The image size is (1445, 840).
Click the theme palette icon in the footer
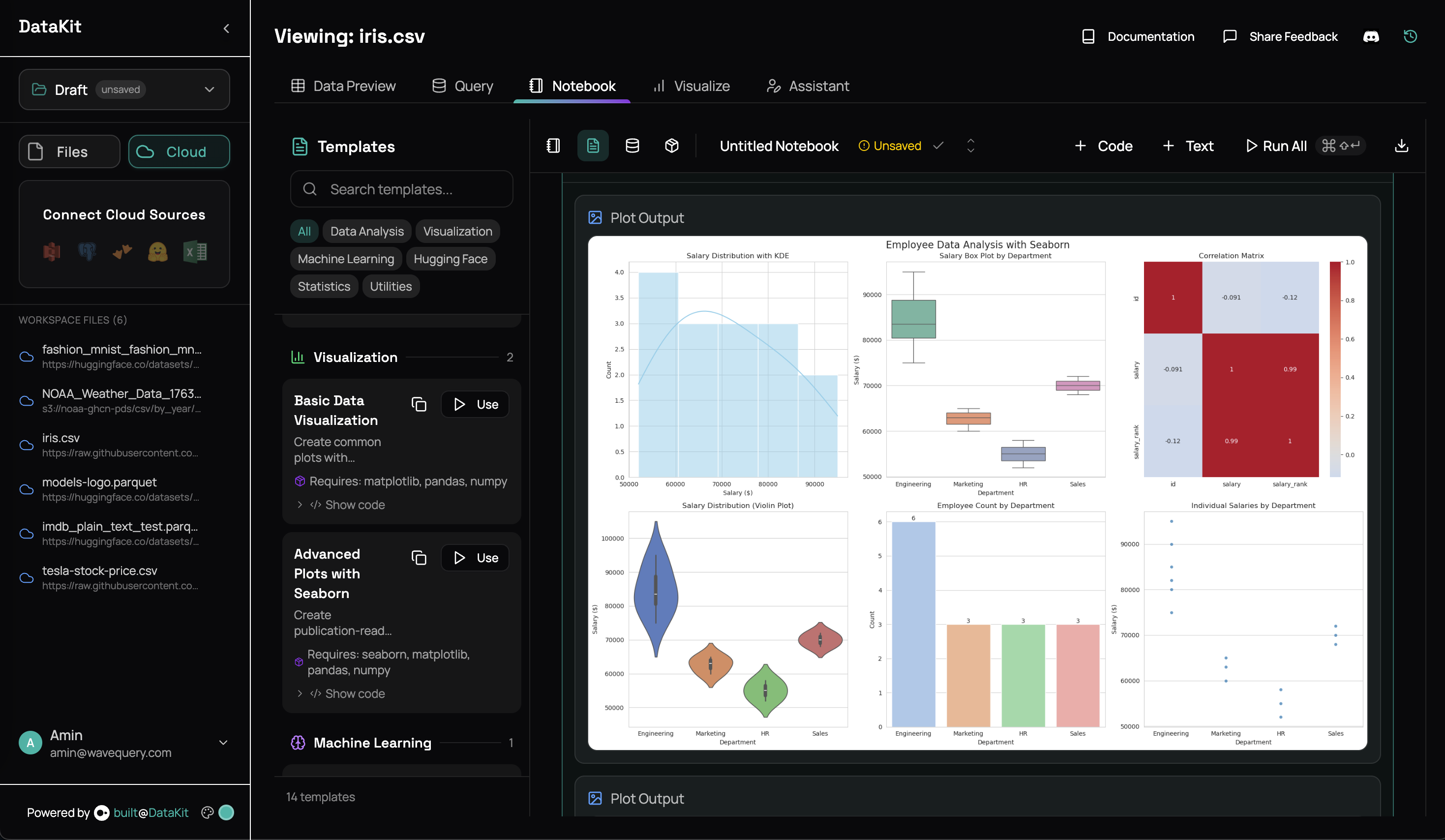tap(207, 812)
